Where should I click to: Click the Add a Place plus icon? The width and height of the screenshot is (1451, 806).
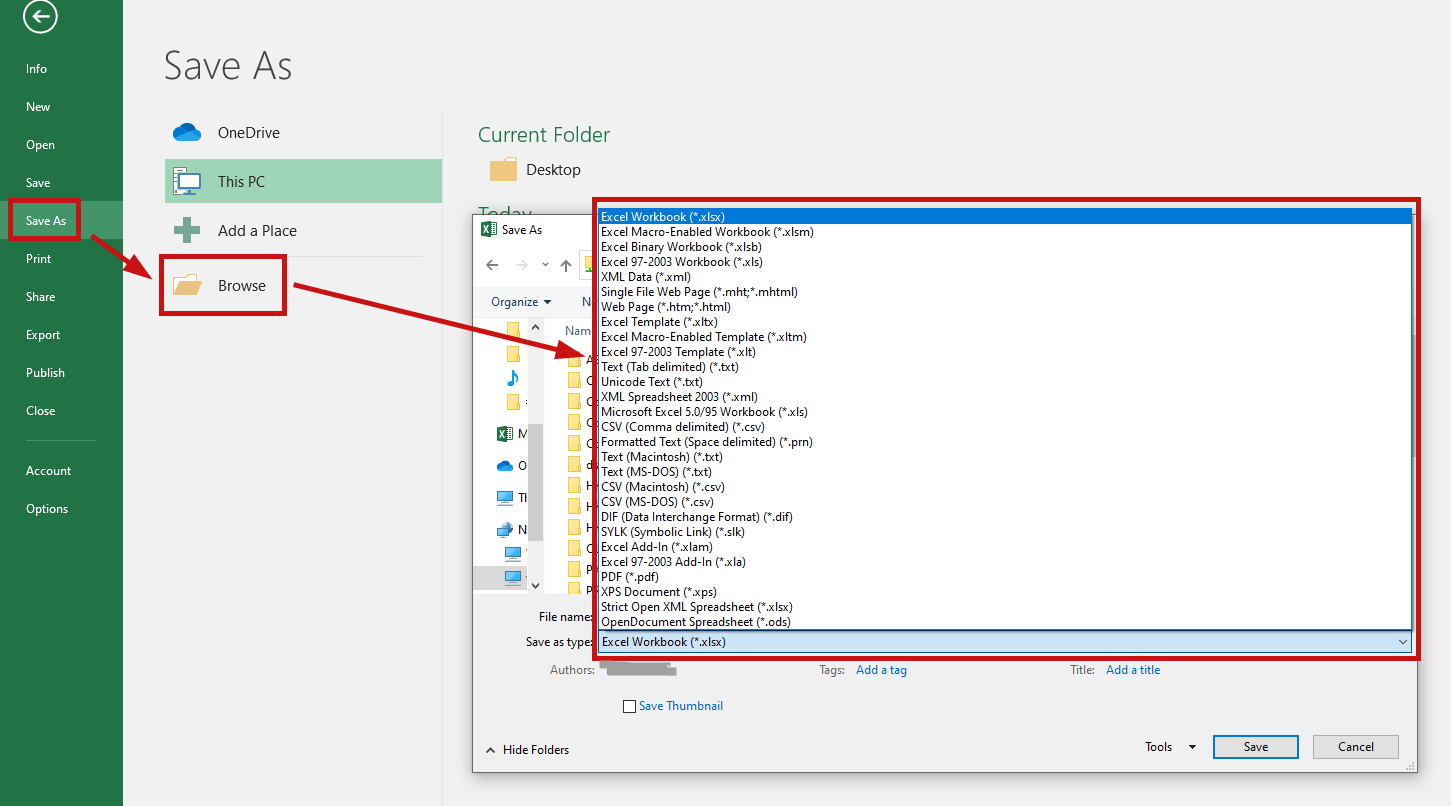point(187,230)
